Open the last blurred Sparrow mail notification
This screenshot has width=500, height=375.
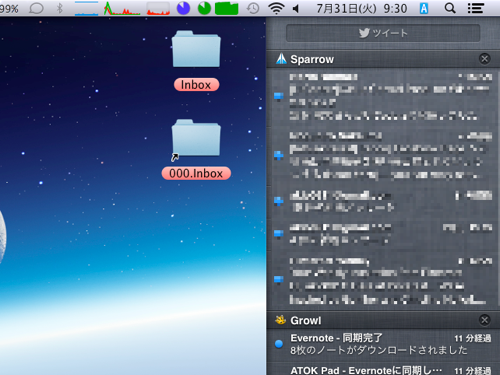click(383, 281)
